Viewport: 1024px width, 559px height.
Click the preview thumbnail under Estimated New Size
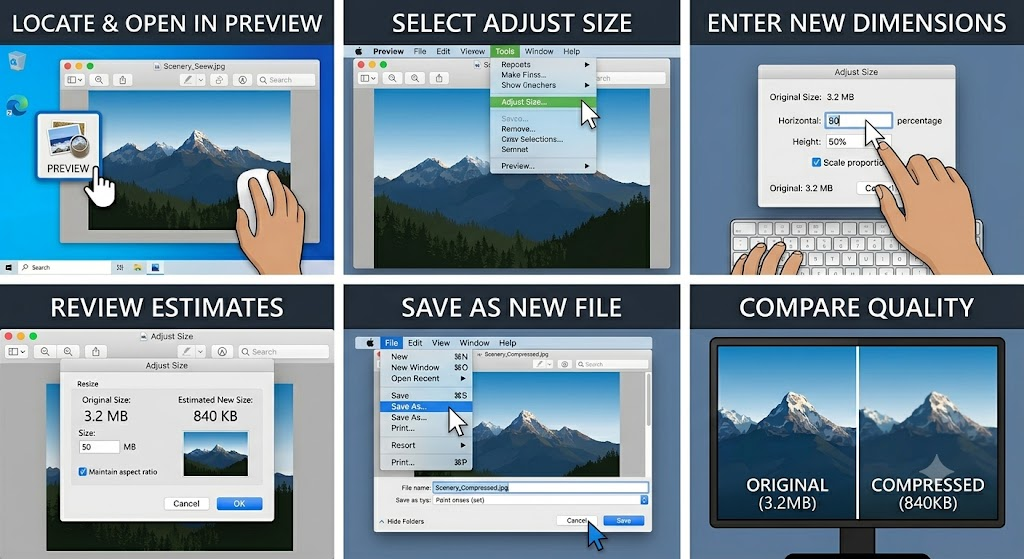click(x=216, y=454)
